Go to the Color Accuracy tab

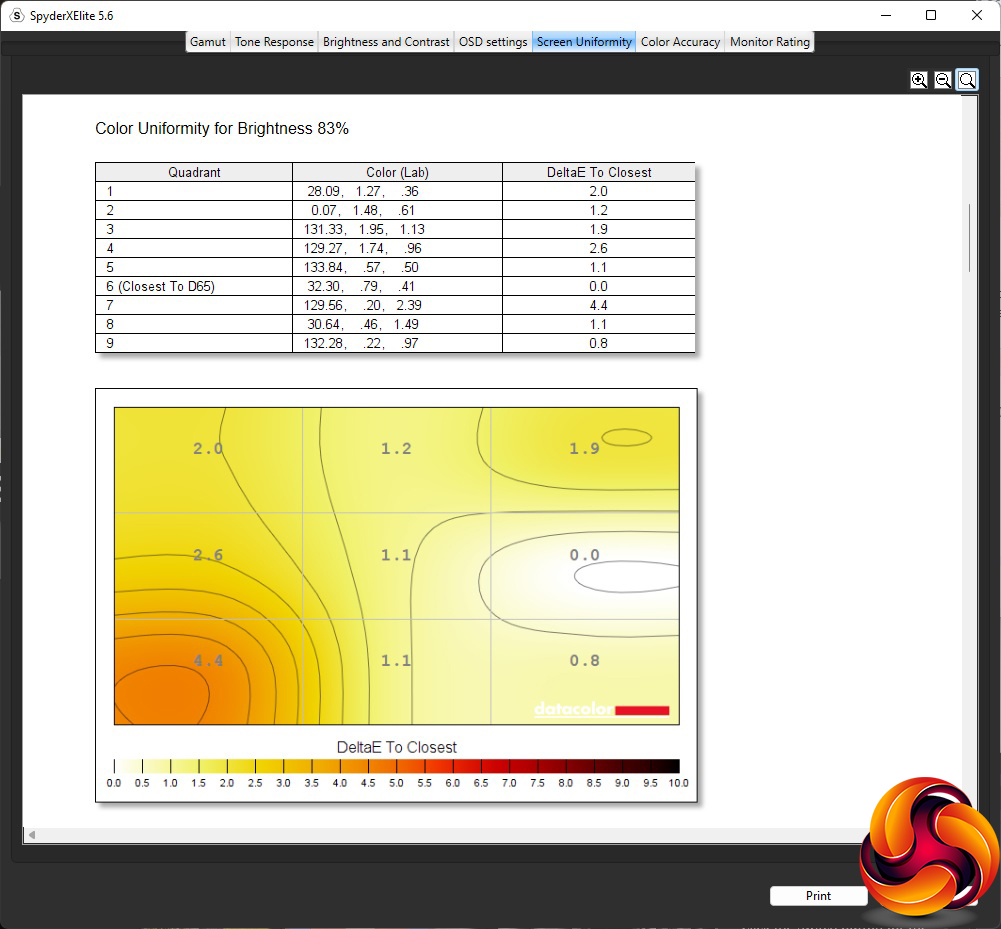coord(680,42)
